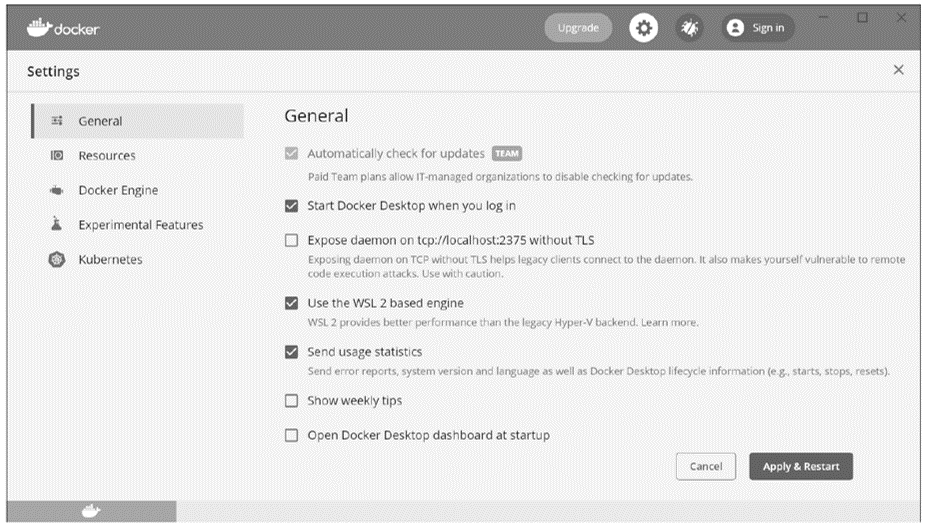Click the Exposing daemon on TCP warning text

(606, 267)
